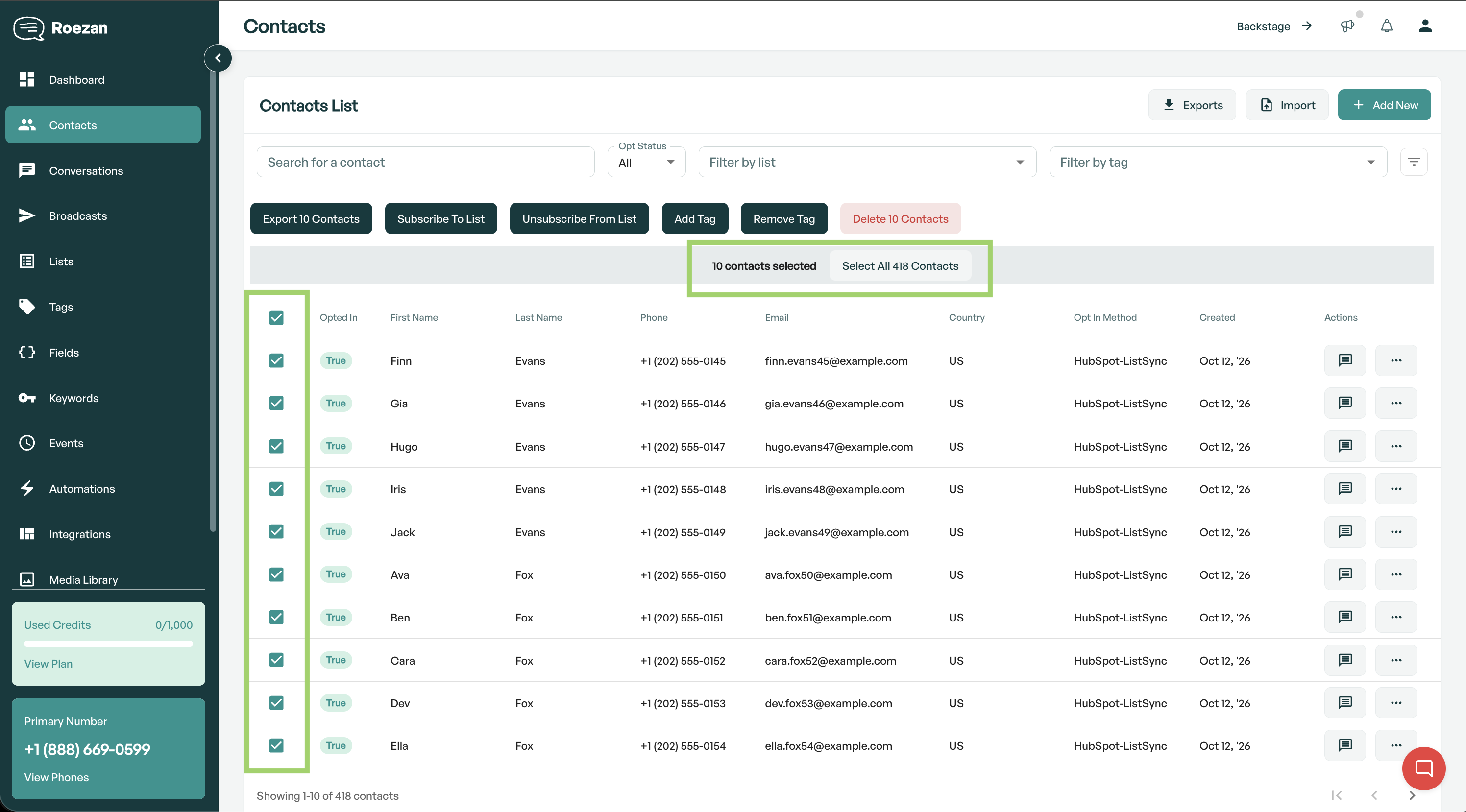Click the Delete 10 Contacts button
This screenshot has width=1466, height=812.
tap(900, 219)
